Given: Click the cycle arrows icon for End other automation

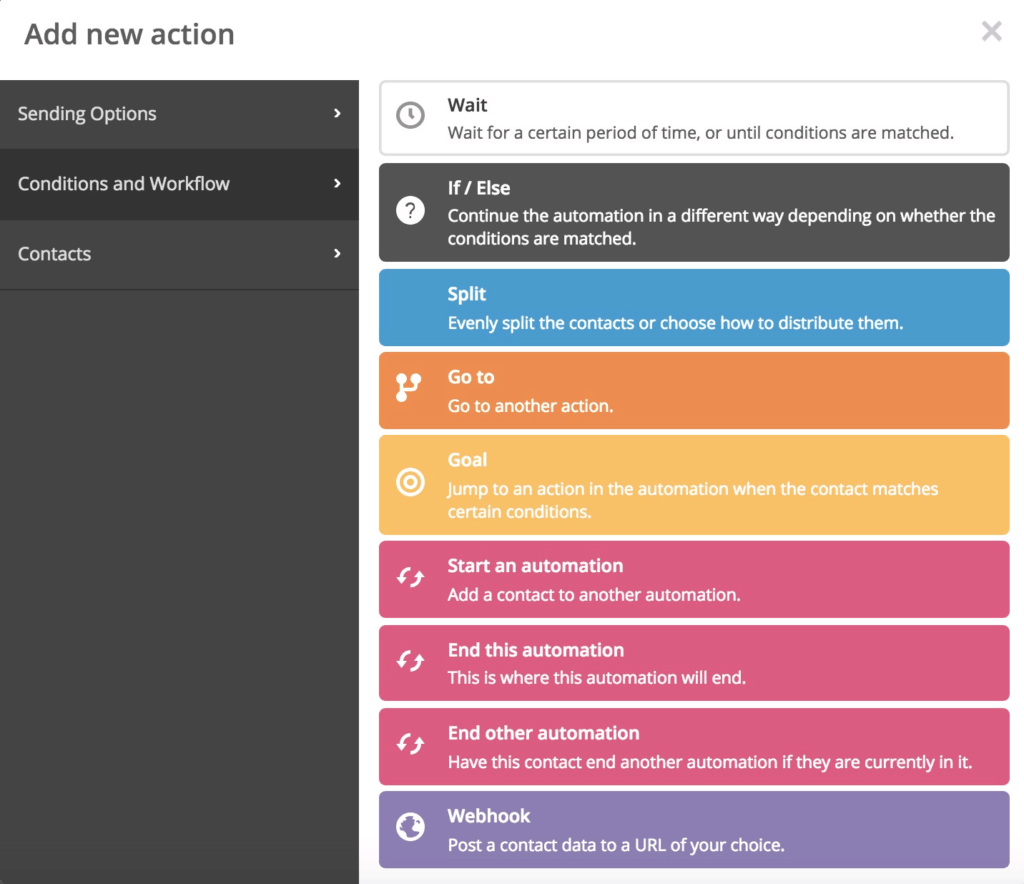Looking at the screenshot, I should (x=410, y=745).
